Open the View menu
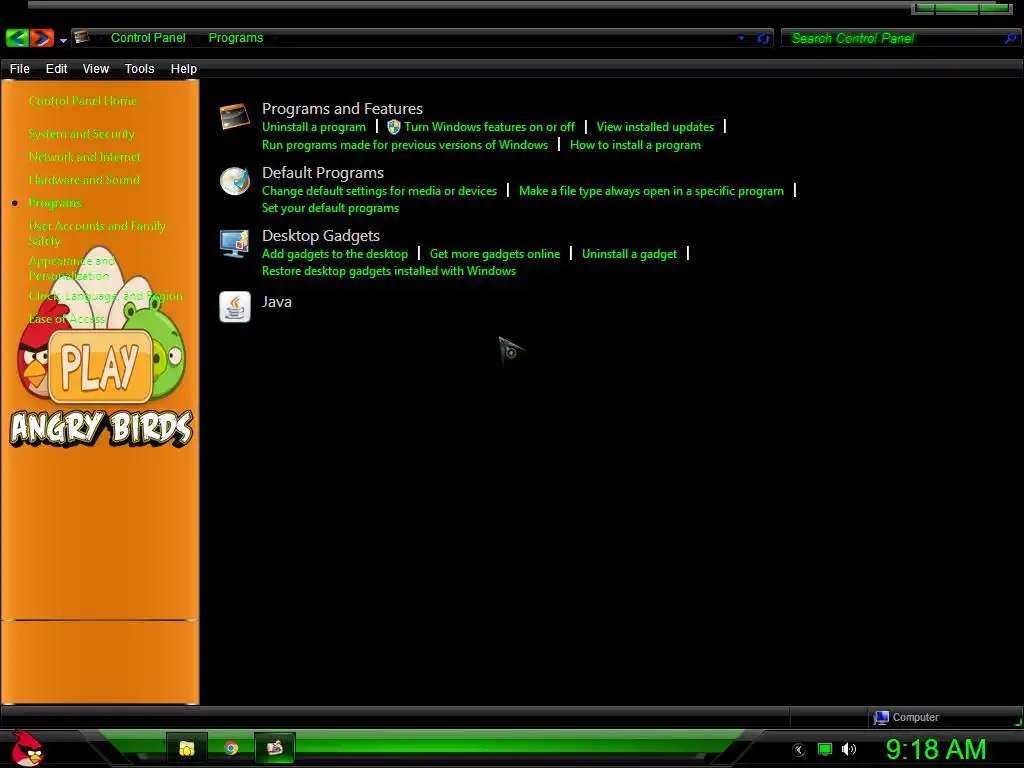This screenshot has width=1024, height=768. 95,69
